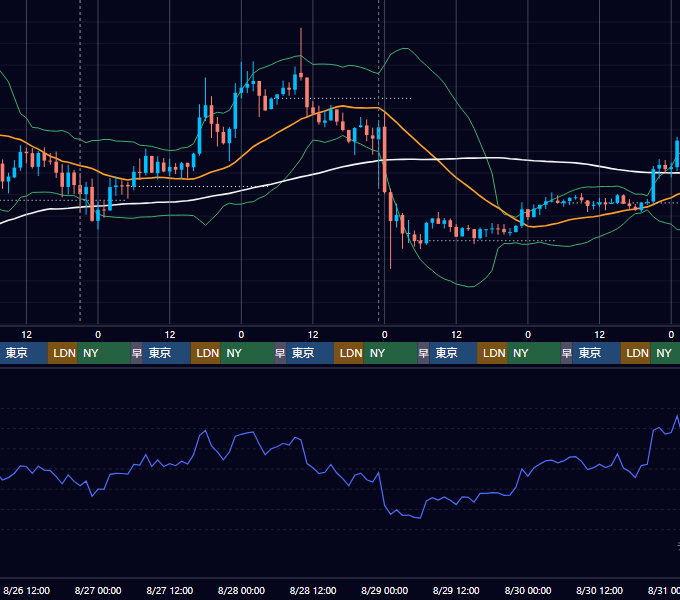This screenshot has height=600, width=680.
Task: Click the LDN session block just before 8/27 00:00
Action: click(62, 353)
